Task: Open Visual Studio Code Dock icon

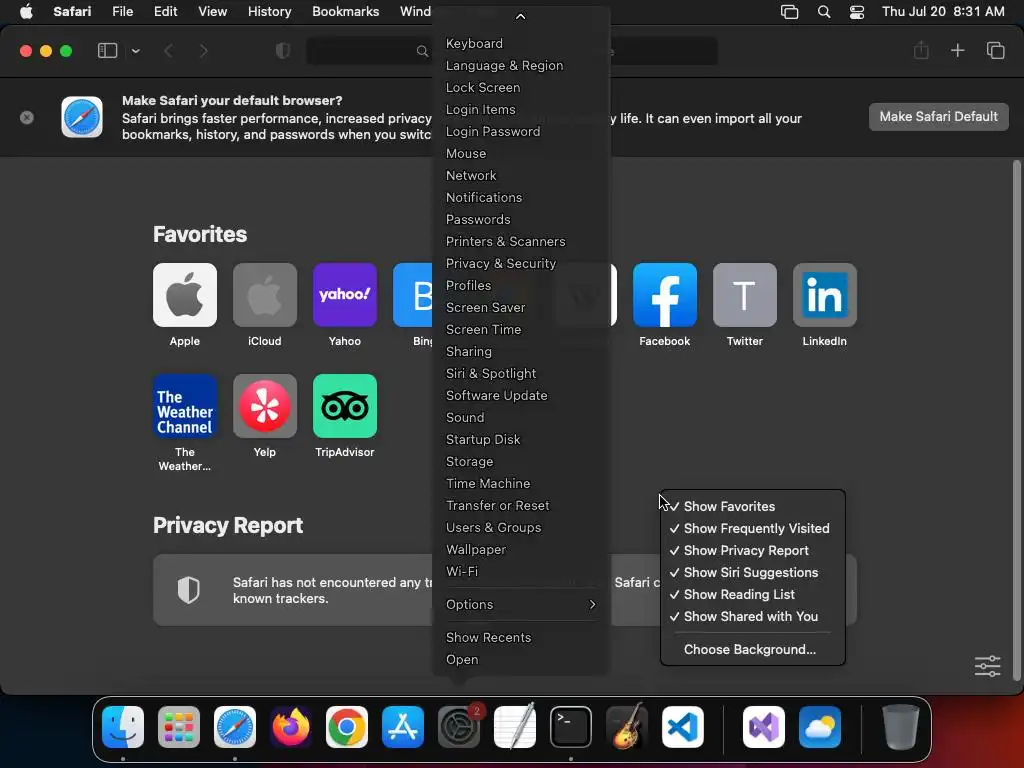Action: [682, 727]
